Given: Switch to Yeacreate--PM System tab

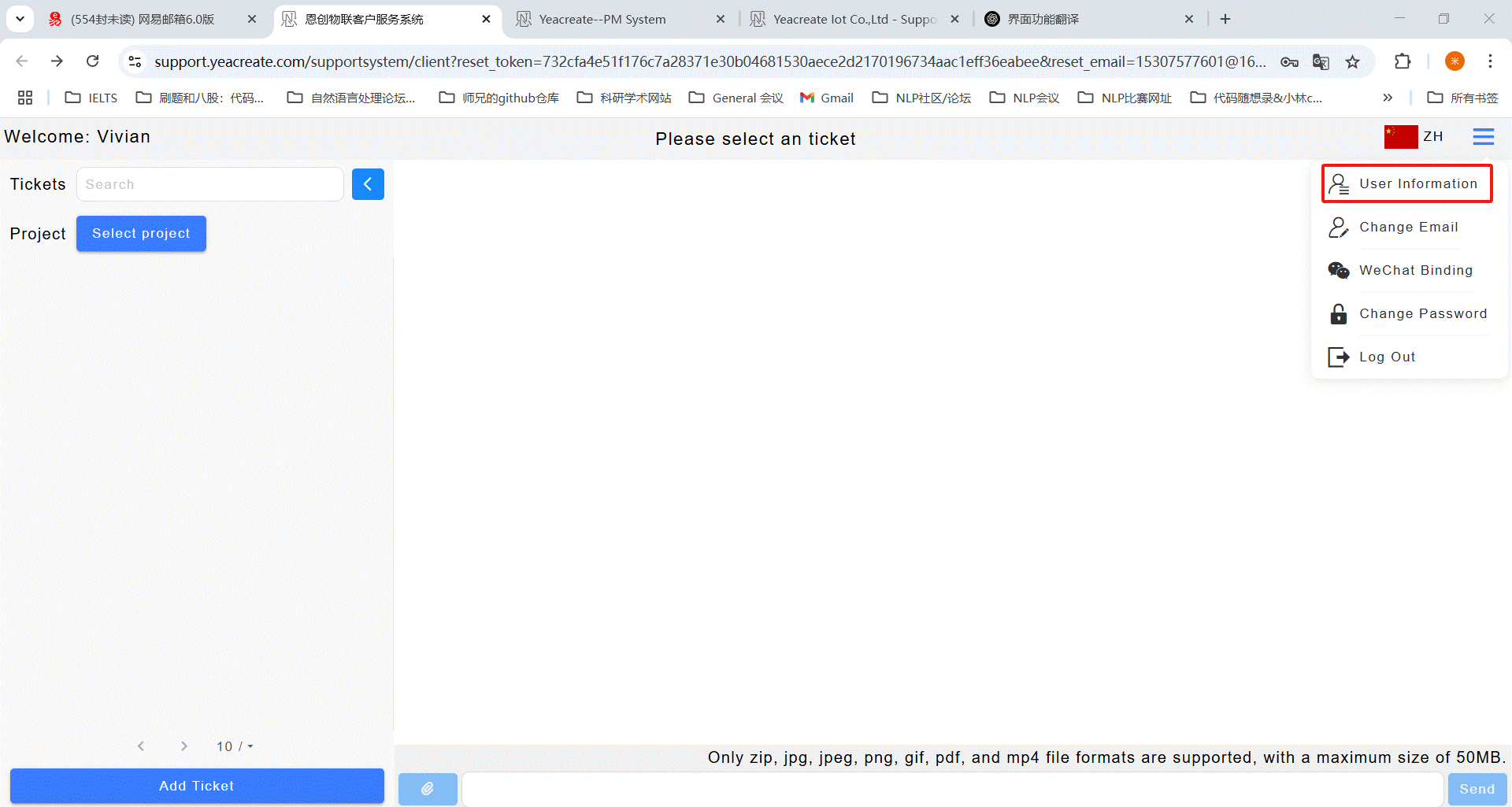Looking at the screenshot, I should [602, 19].
